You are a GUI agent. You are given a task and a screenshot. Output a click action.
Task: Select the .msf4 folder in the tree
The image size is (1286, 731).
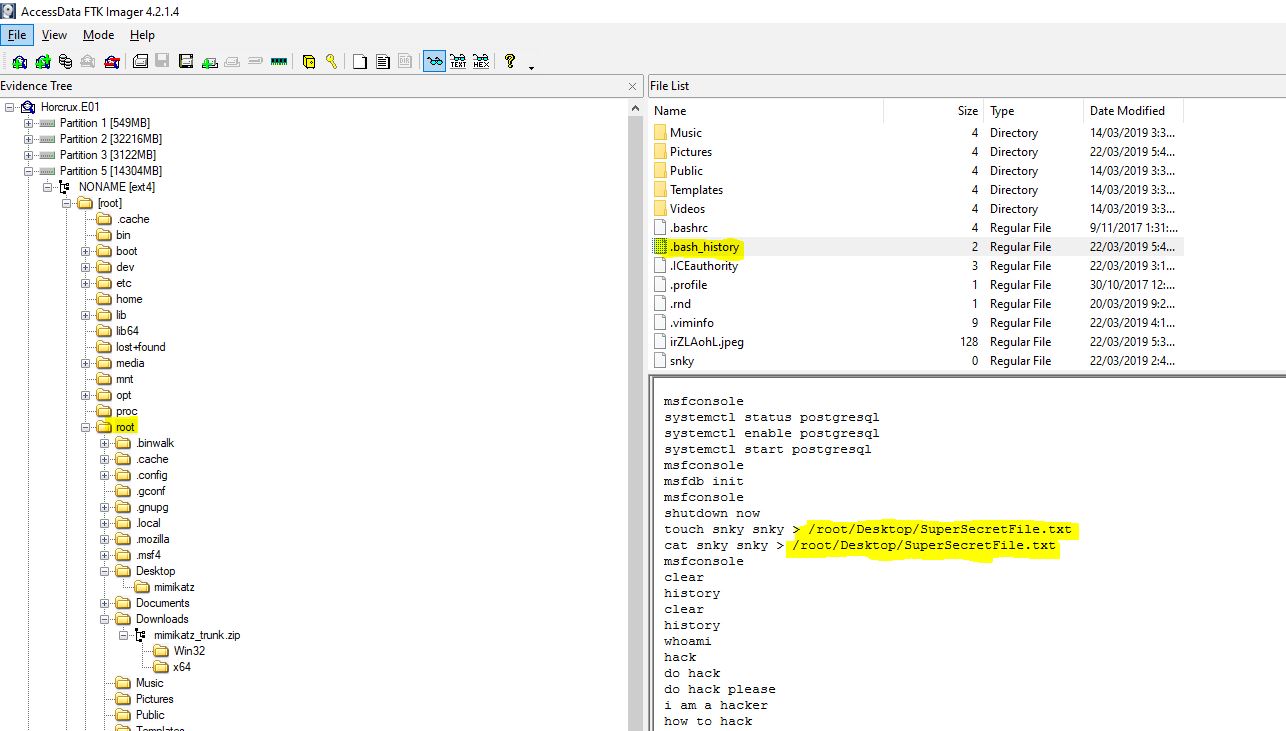[148, 555]
